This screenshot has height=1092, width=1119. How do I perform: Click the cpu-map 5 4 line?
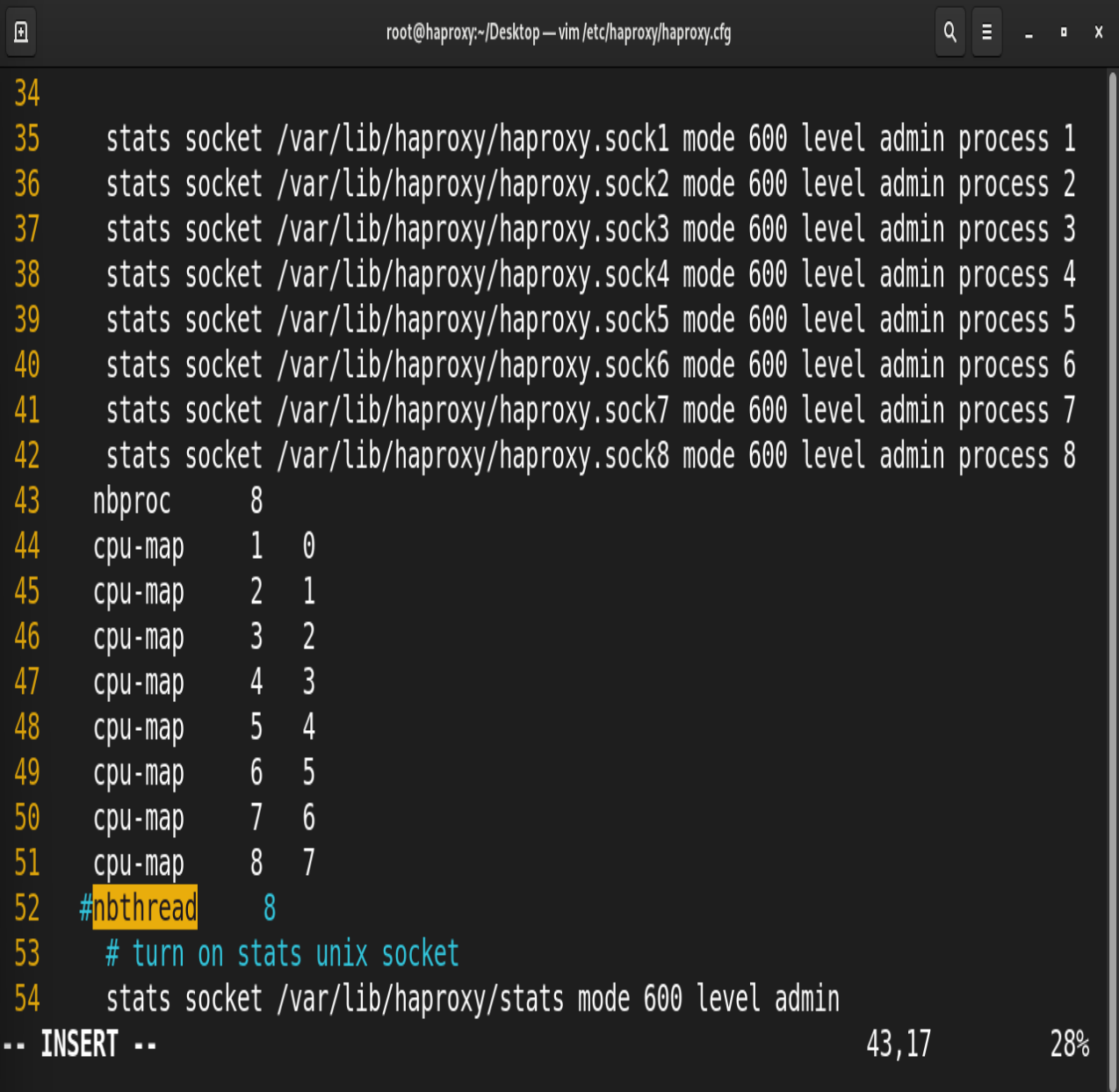coord(205,727)
